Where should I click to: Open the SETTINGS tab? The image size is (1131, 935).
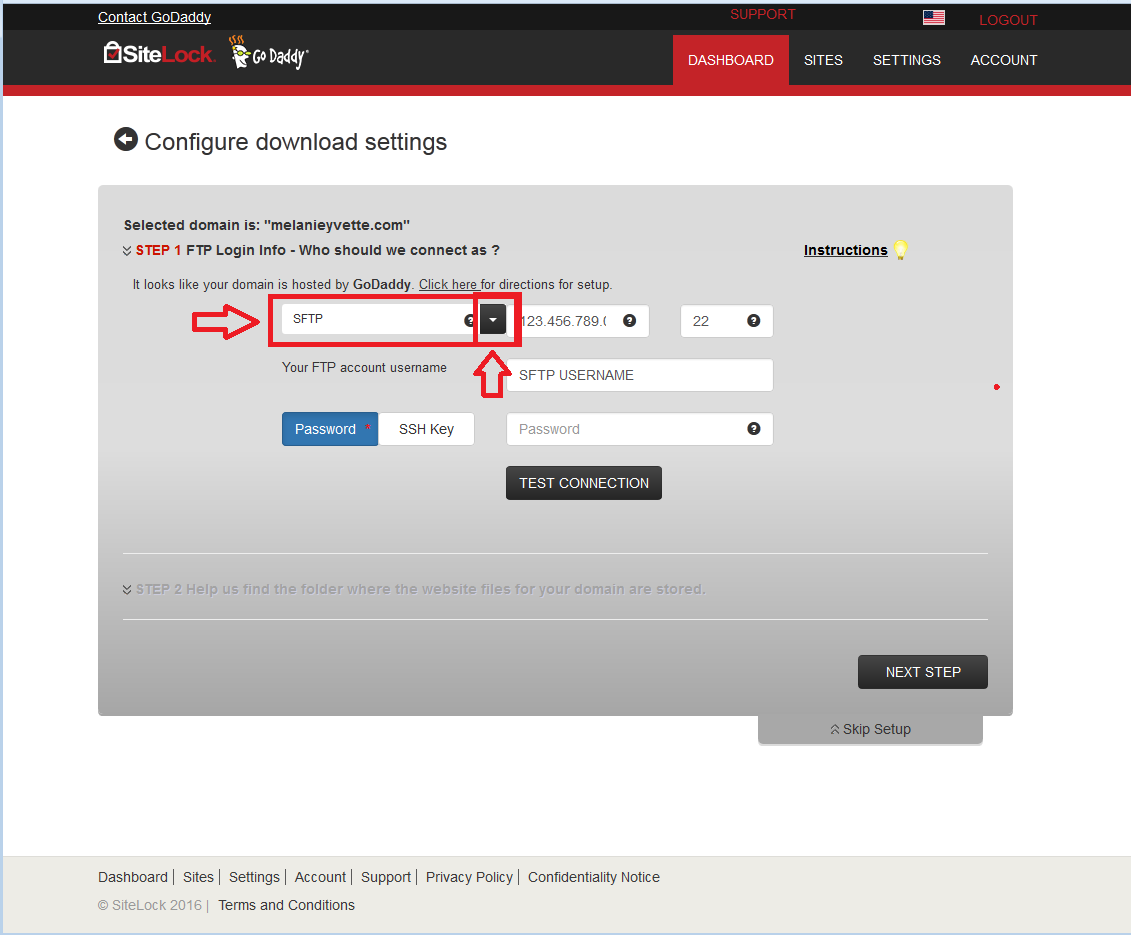(x=907, y=60)
